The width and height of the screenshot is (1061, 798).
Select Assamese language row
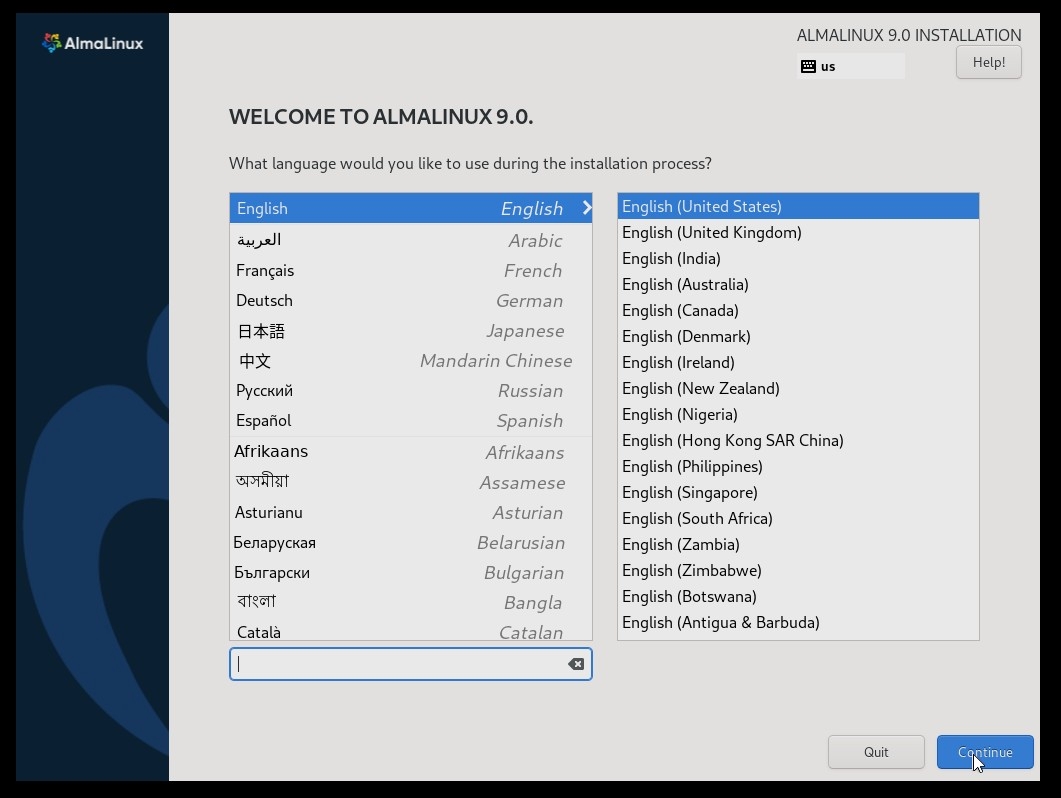(x=411, y=482)
